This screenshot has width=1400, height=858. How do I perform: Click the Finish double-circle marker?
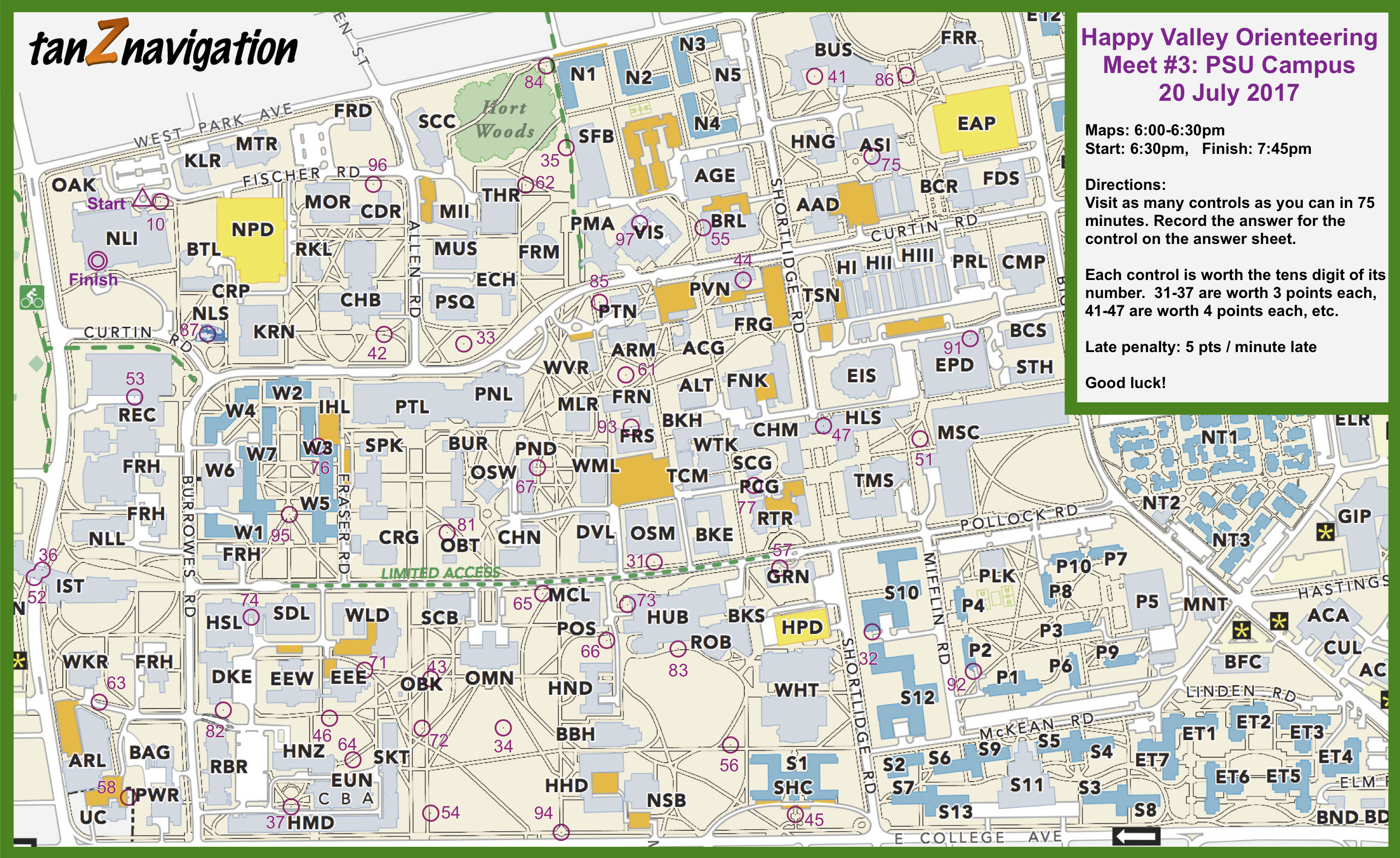(x=98, y=261)
